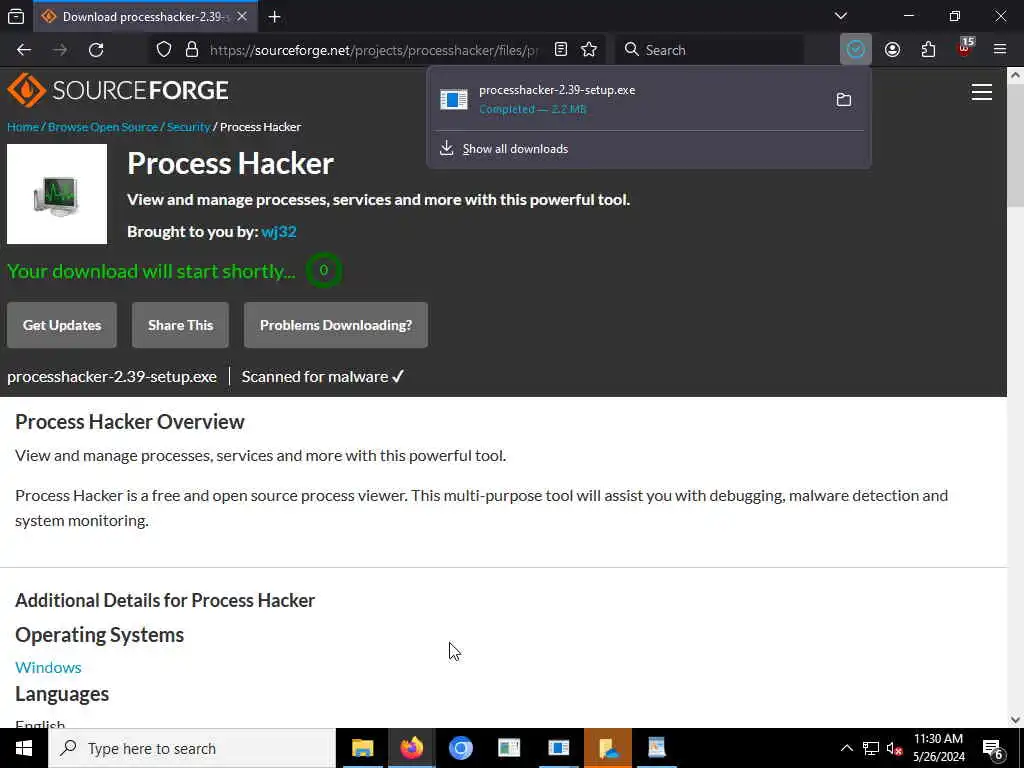The width and height of the screenshot is (1024, 768).
Task: Click the SourceForge logo
Action: 118,90
